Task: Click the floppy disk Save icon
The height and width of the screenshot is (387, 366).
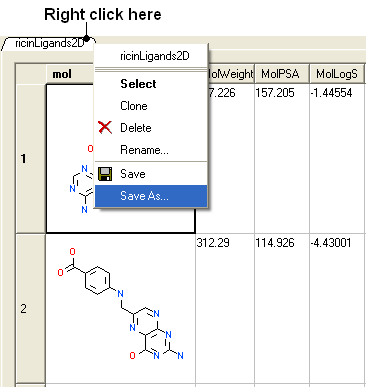Action: click(x=105, y=174)
